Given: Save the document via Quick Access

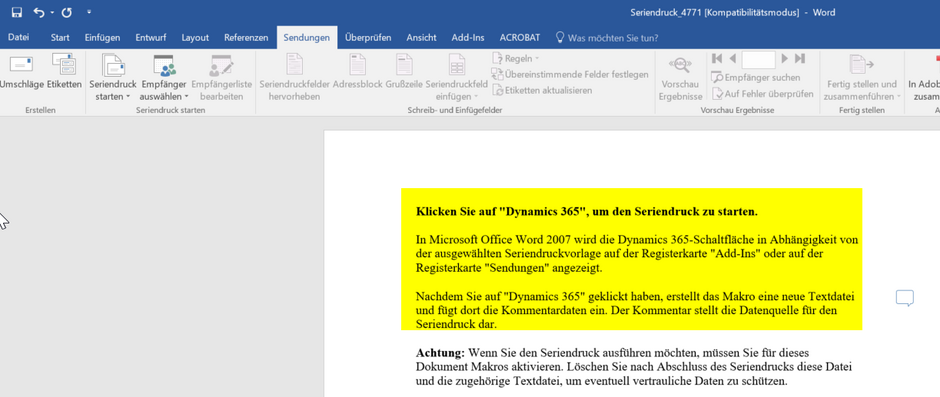Looking at the screenshot, I should coord(17,13).
